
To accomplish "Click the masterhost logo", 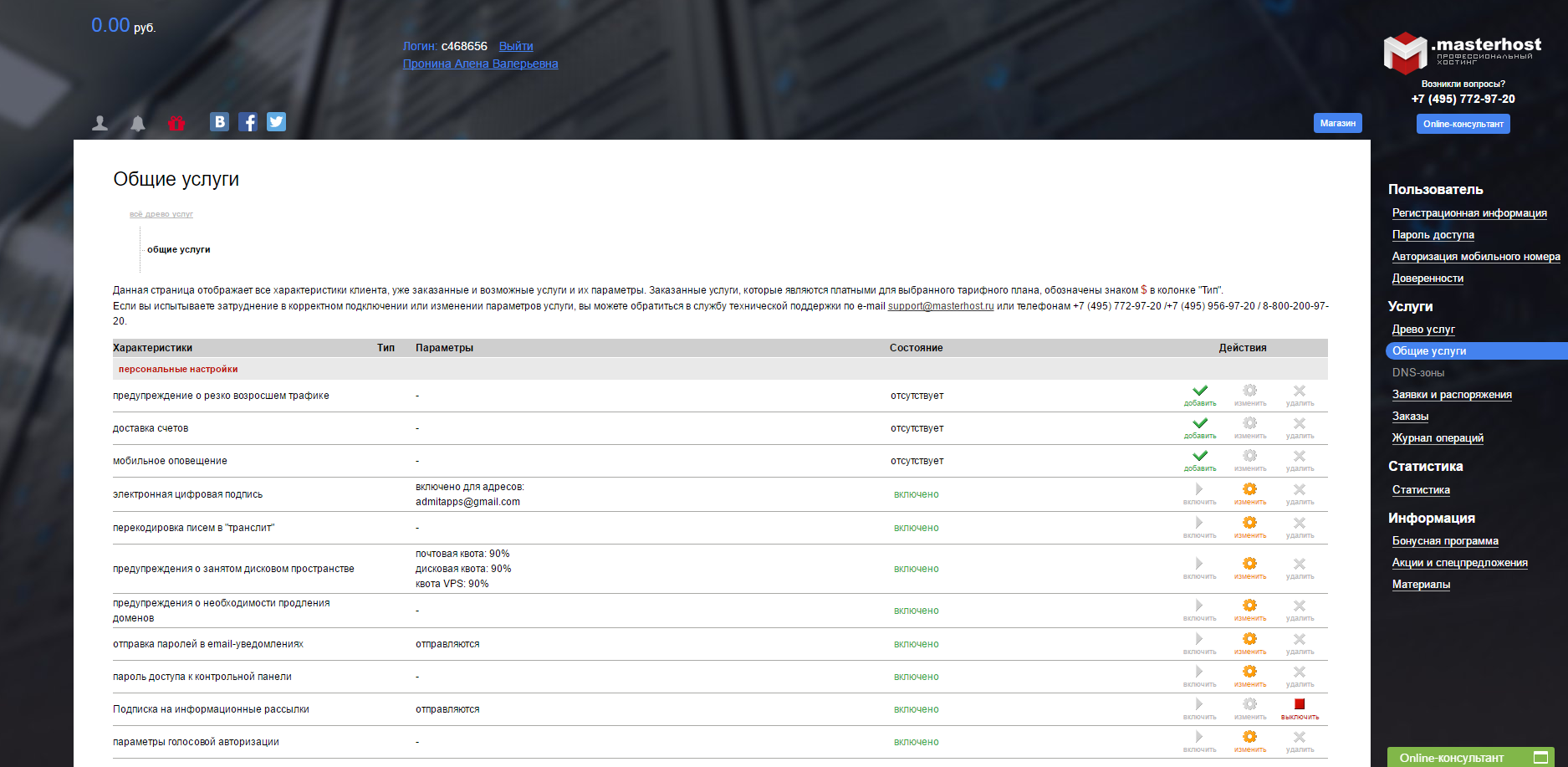I will 1463,53.
